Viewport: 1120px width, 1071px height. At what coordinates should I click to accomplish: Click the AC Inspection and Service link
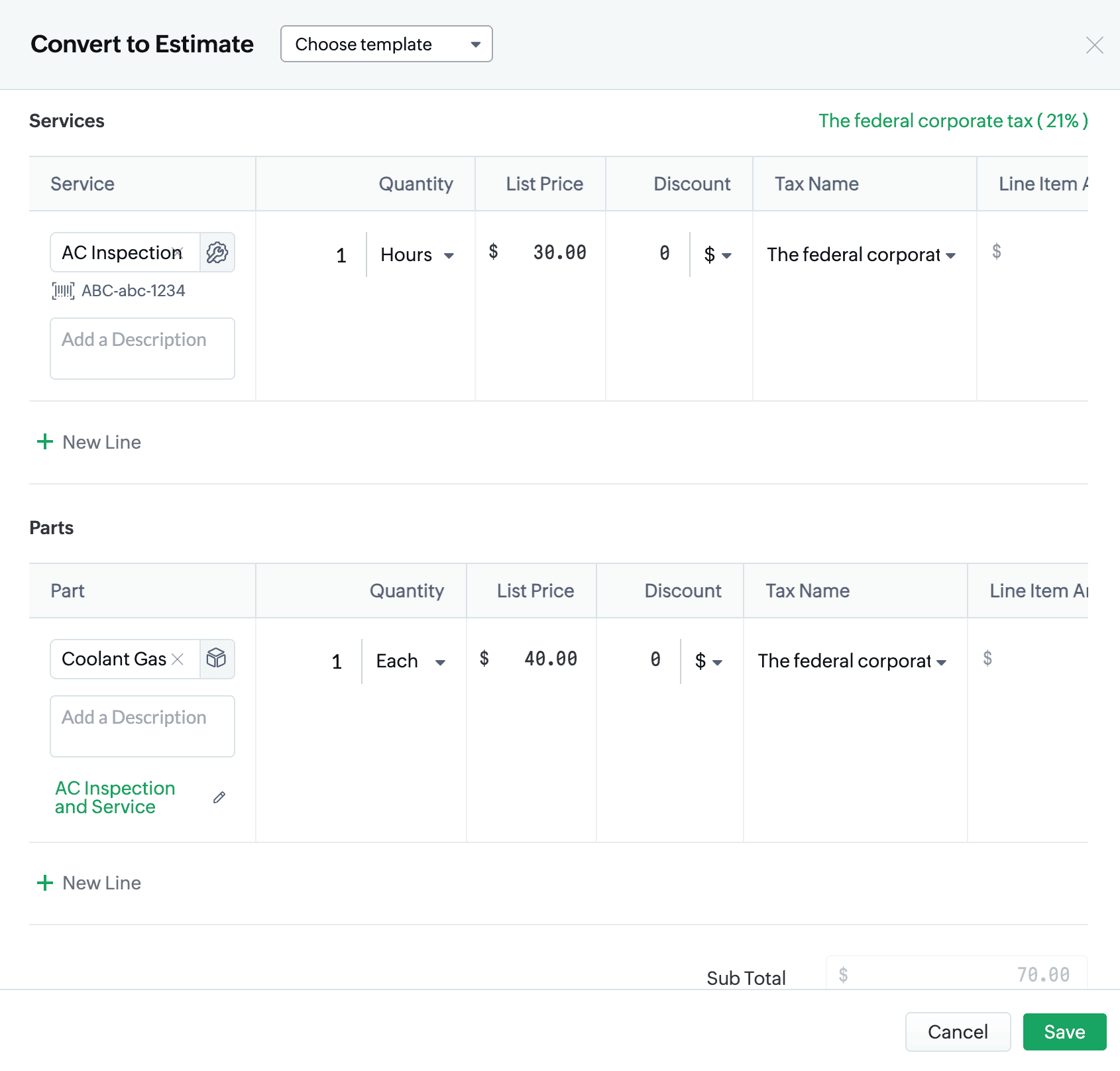(x=115, y=797)
